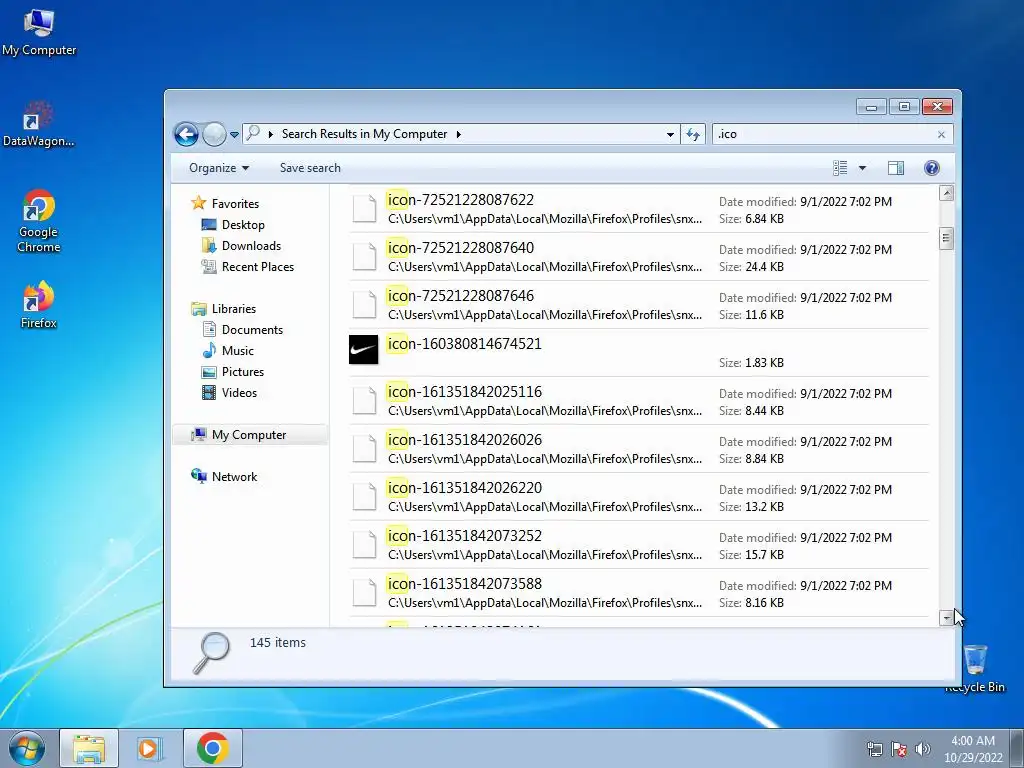1024x768 pixels.
Task: Open the Organize menu
Action: pos(219,168)
